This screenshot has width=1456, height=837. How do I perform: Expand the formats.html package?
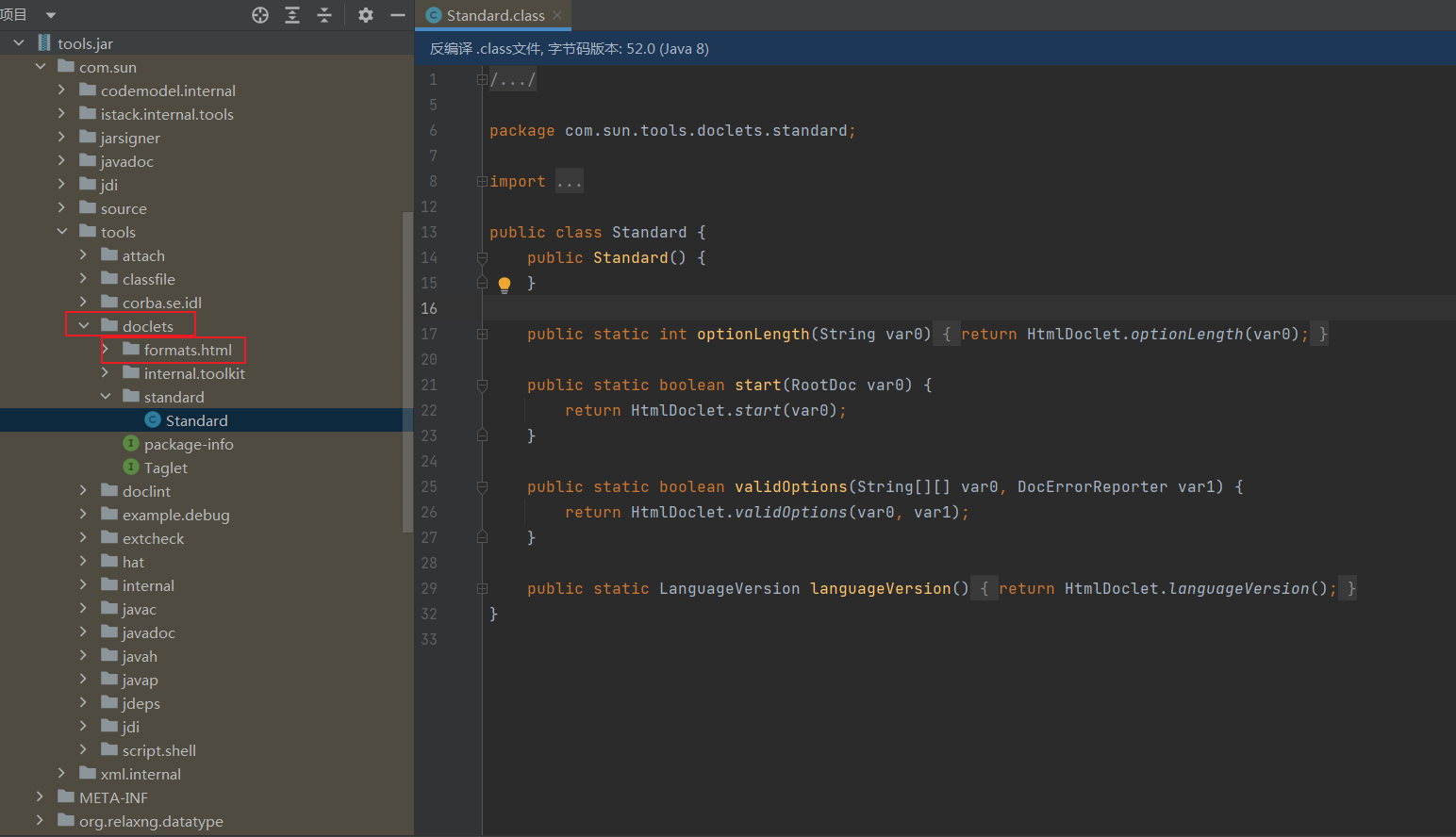point(106,350)
